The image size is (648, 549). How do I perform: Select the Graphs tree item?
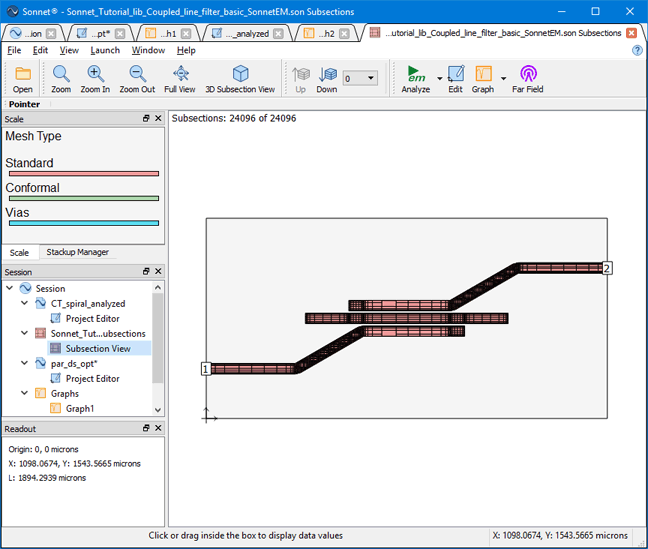[64, 393]
